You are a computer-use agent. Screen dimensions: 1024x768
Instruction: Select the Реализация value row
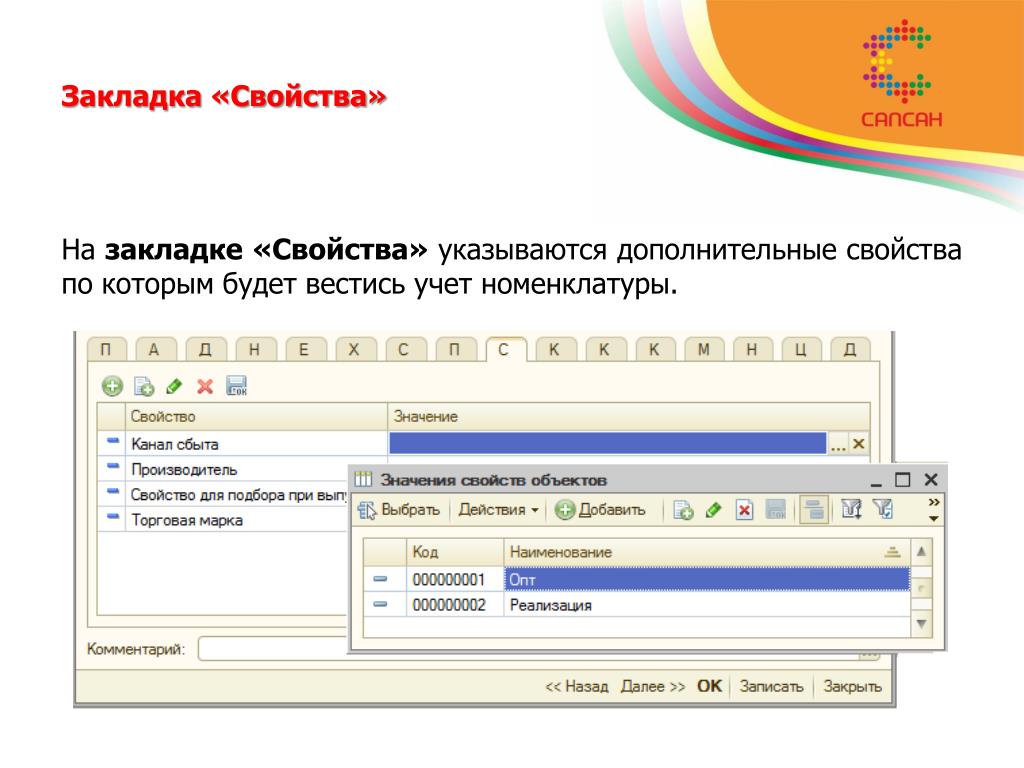[637, 605]
